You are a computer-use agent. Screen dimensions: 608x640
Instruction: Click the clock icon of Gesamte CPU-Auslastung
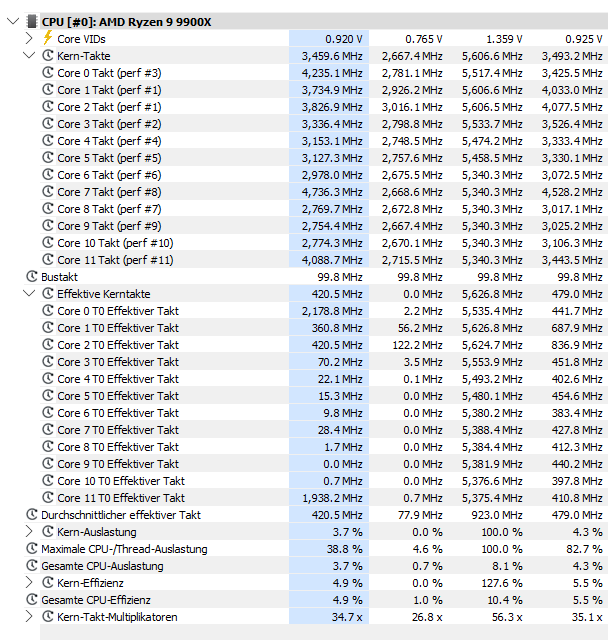pyautogui.click(x=32, y=566)
